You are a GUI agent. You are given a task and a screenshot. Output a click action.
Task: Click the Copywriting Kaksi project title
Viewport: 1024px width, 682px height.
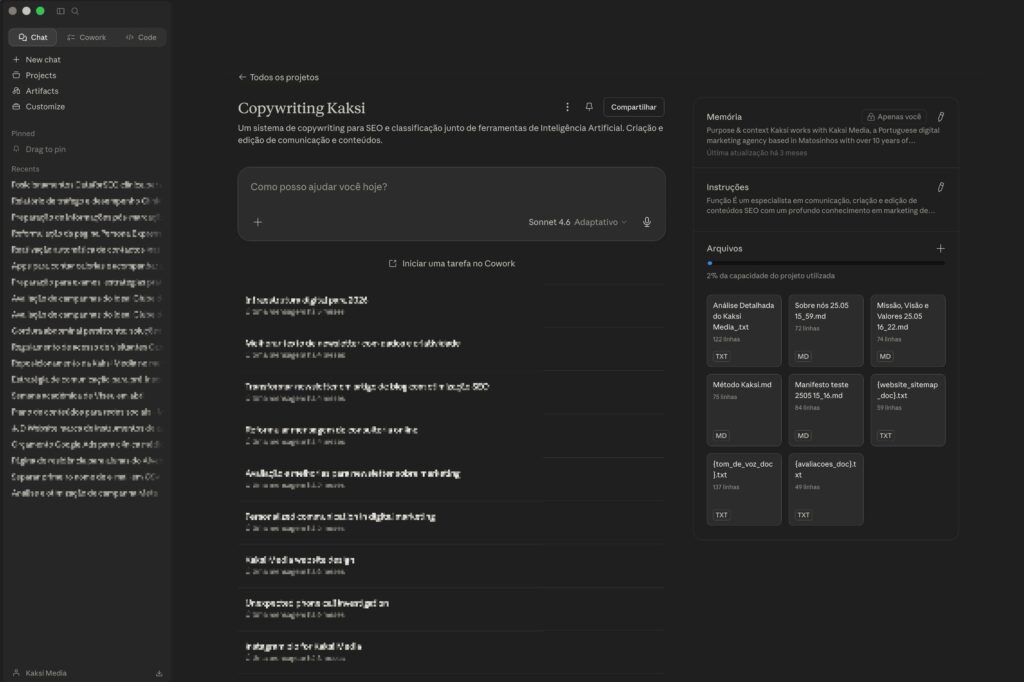(x=301, y=108)
